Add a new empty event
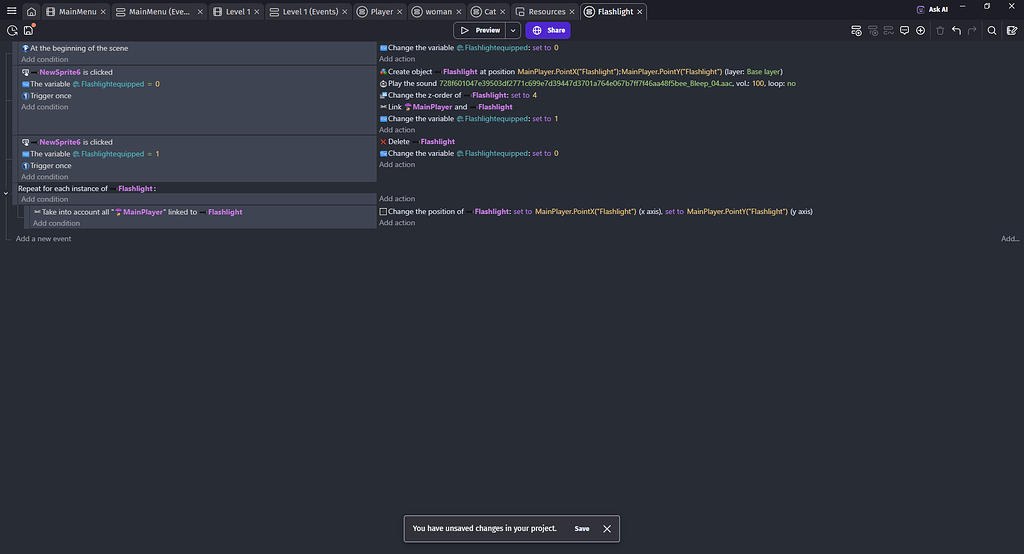 click(856, 31)
